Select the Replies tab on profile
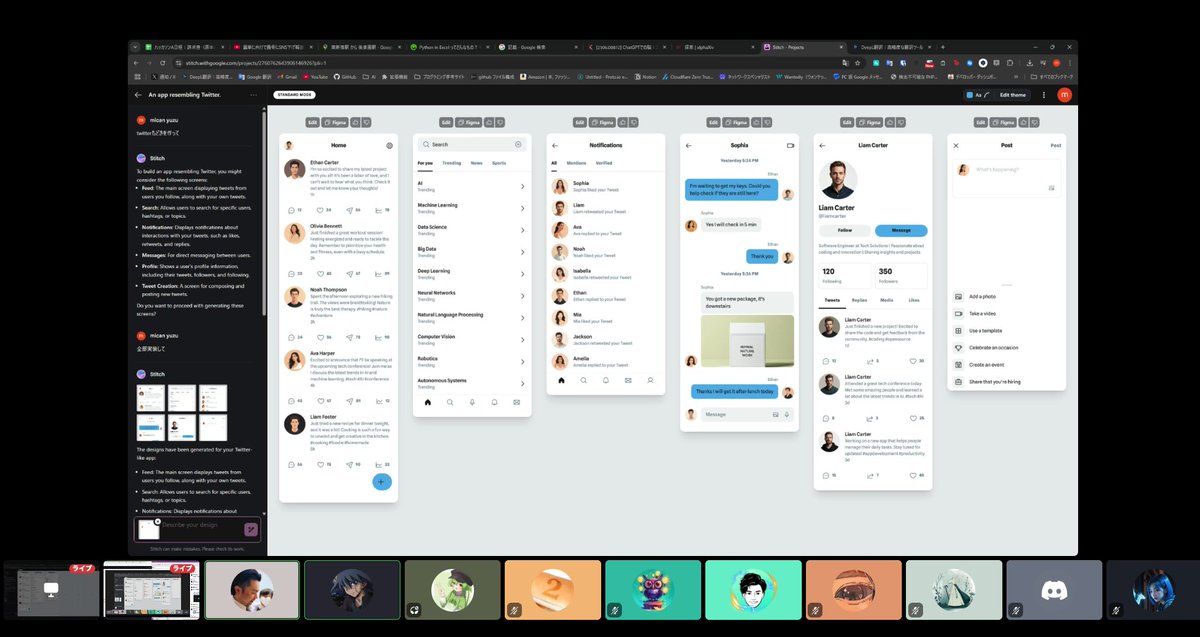The height and width of the screenshot is (637, 1200). [859, 300]
